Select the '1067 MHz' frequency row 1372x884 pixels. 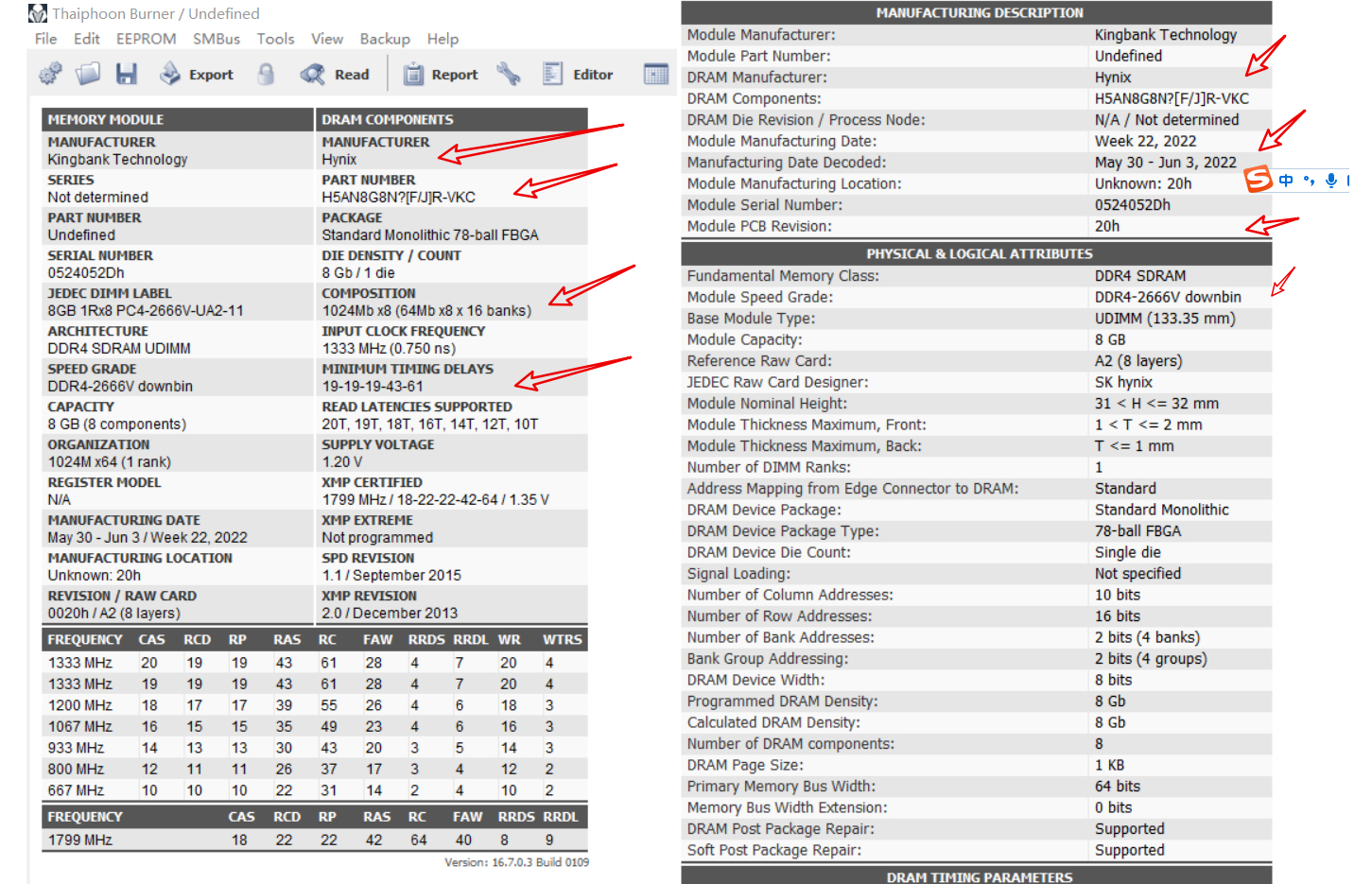(x=315, y=726)
